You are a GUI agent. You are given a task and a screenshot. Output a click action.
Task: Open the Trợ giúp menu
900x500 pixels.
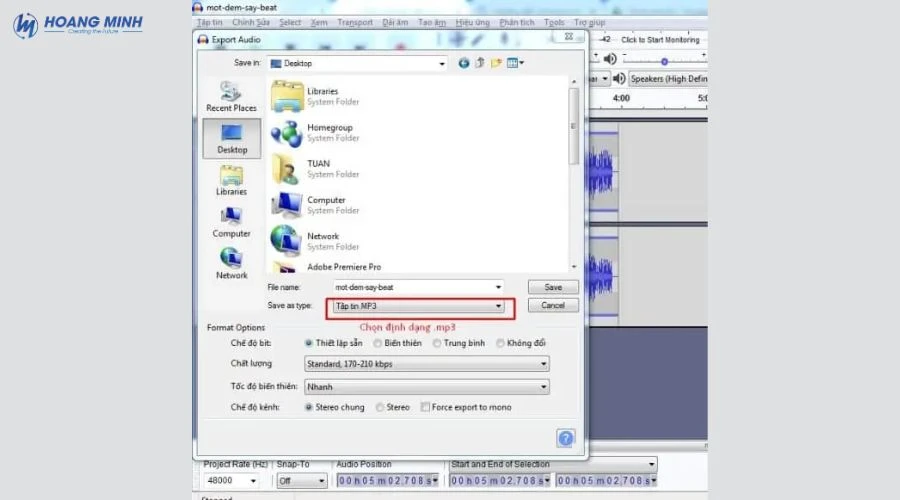click(589, 22)
